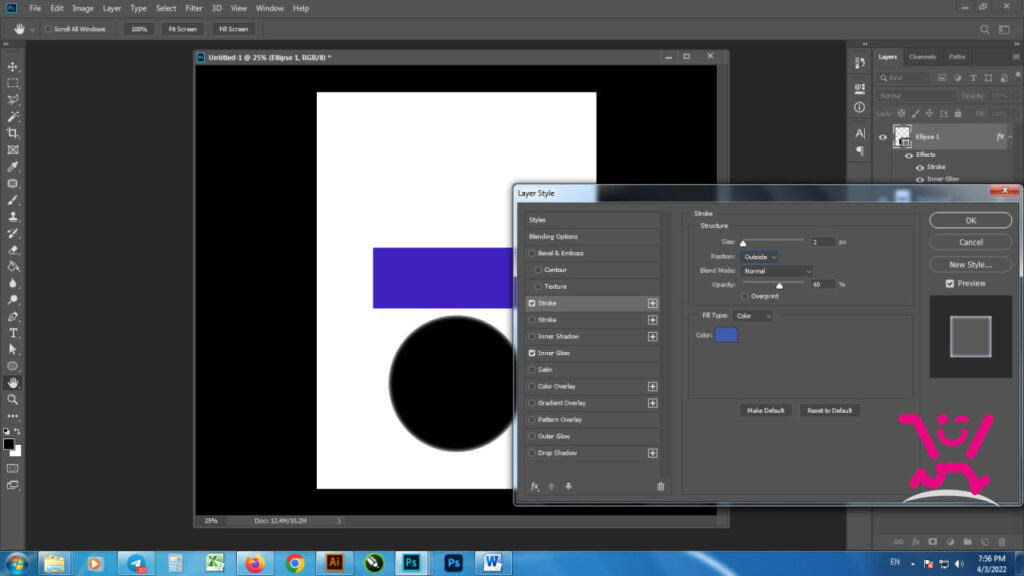The image size is (1024, 576).
Task: Expand the Blend Mode dropdown
Action: coord(777,271)
